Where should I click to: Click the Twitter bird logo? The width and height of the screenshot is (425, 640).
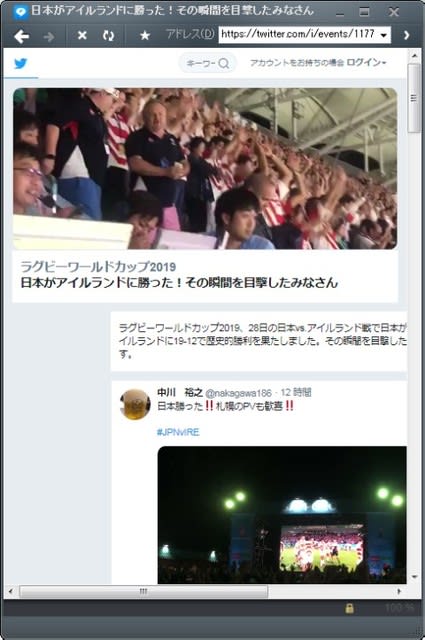21,64
